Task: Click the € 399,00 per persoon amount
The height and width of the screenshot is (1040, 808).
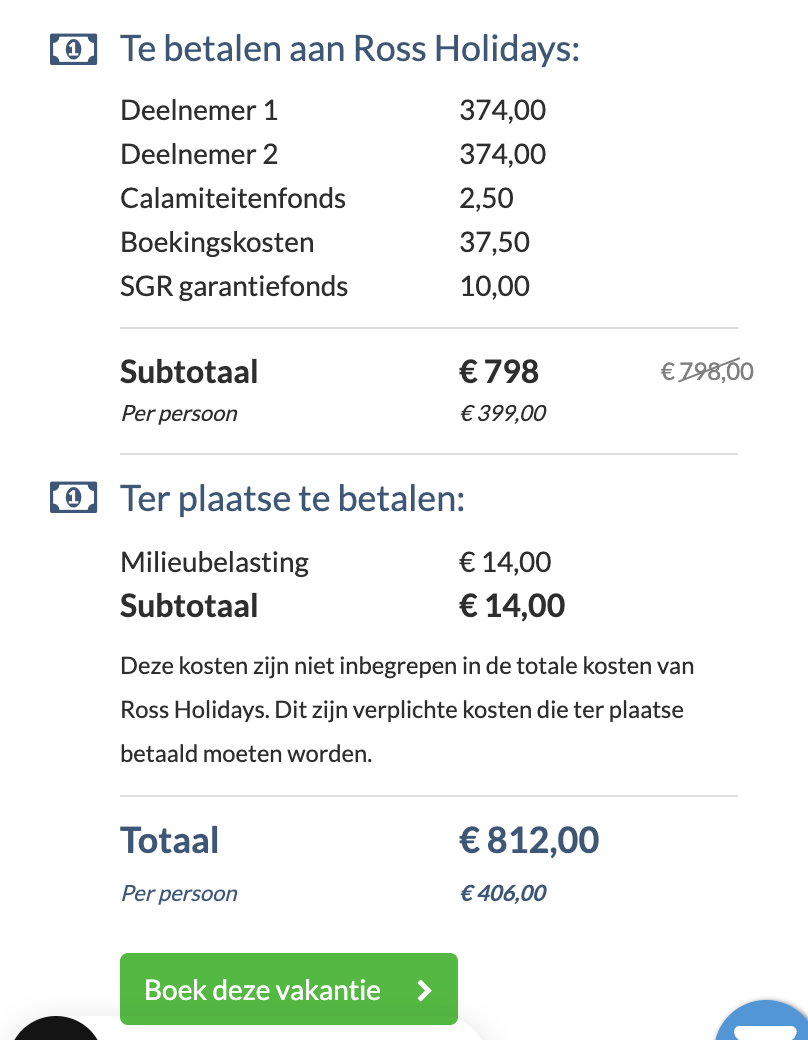Action: coord(503,413)
